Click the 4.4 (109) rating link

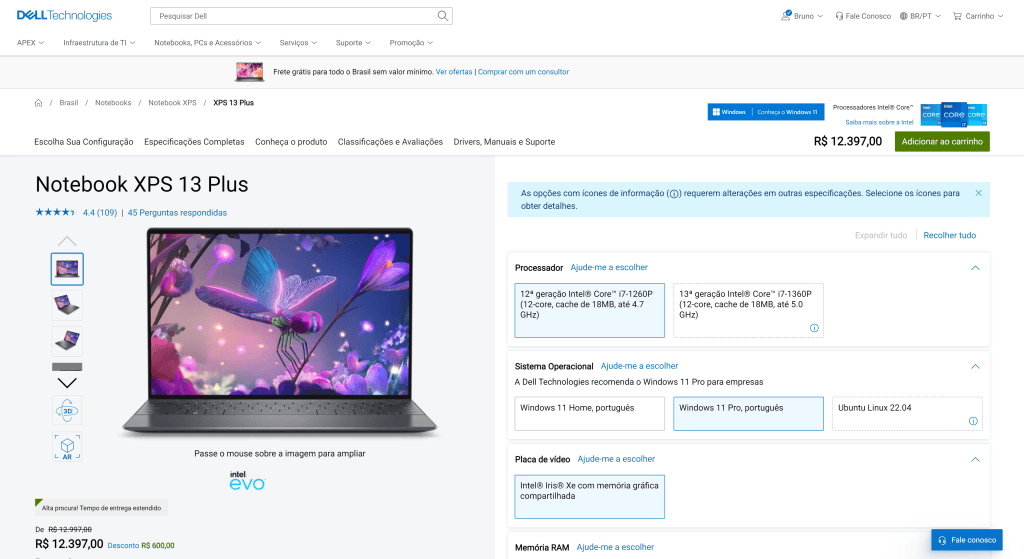pyautogui.click(x=100, y=213)
